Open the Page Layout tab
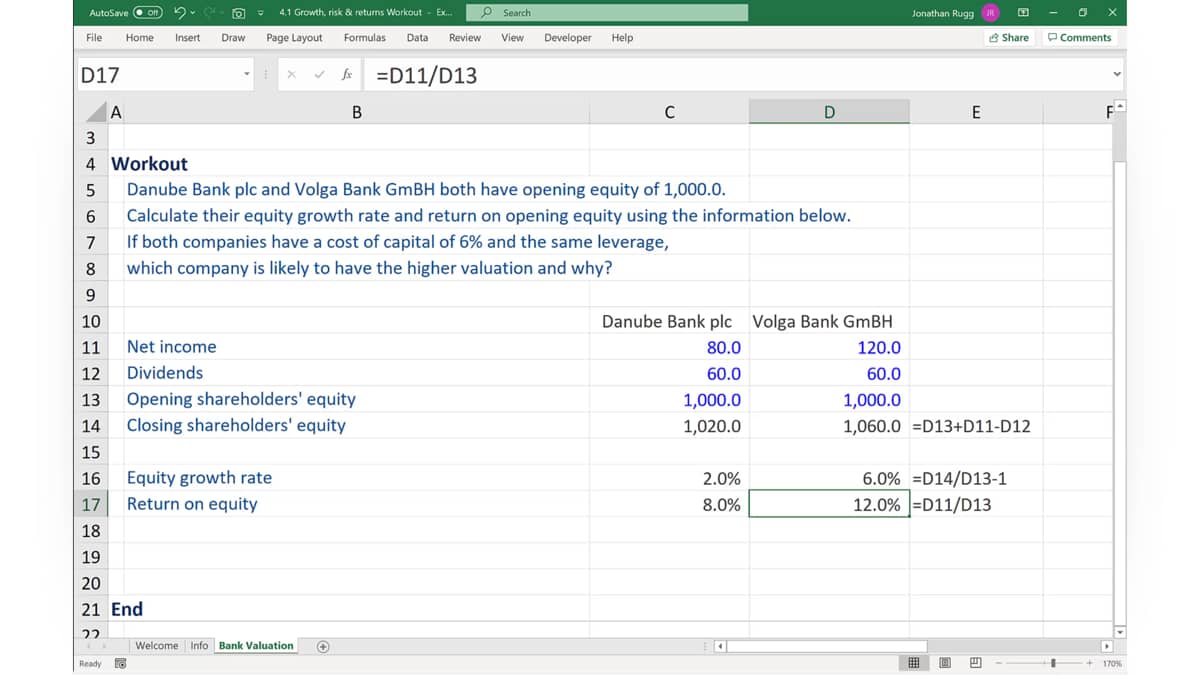Image resolution: width=1200 pixels, height=675 pixels. click(x=294, y=38)
